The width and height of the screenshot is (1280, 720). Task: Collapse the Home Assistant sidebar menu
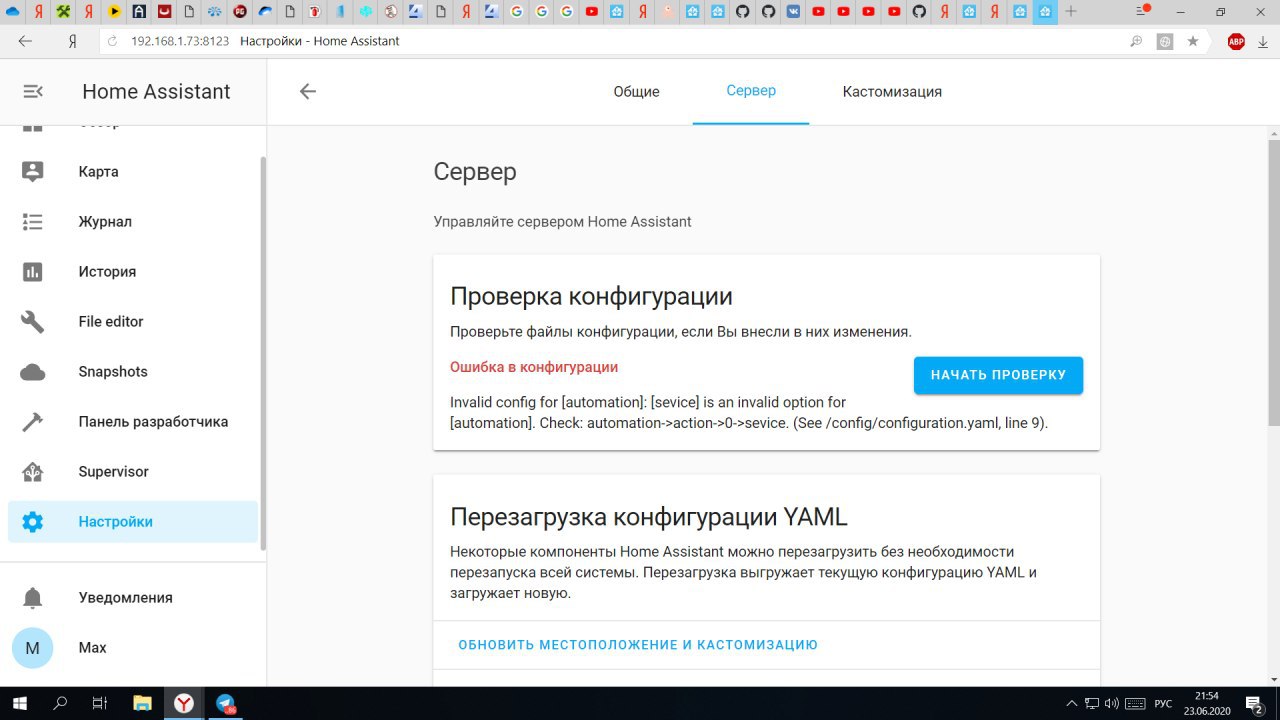click(33, 91)
